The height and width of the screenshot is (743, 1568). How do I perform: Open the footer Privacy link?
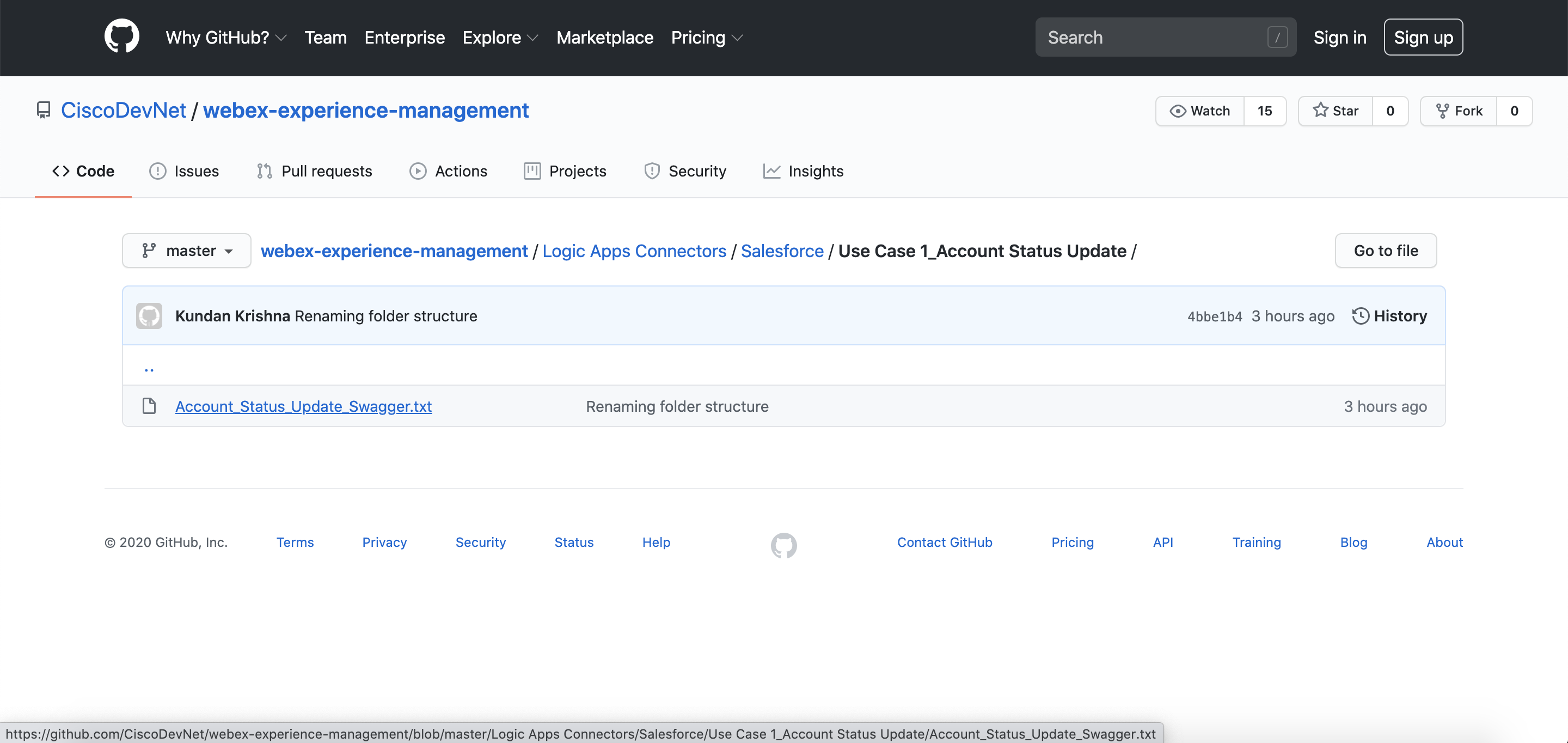pos(385,542)
